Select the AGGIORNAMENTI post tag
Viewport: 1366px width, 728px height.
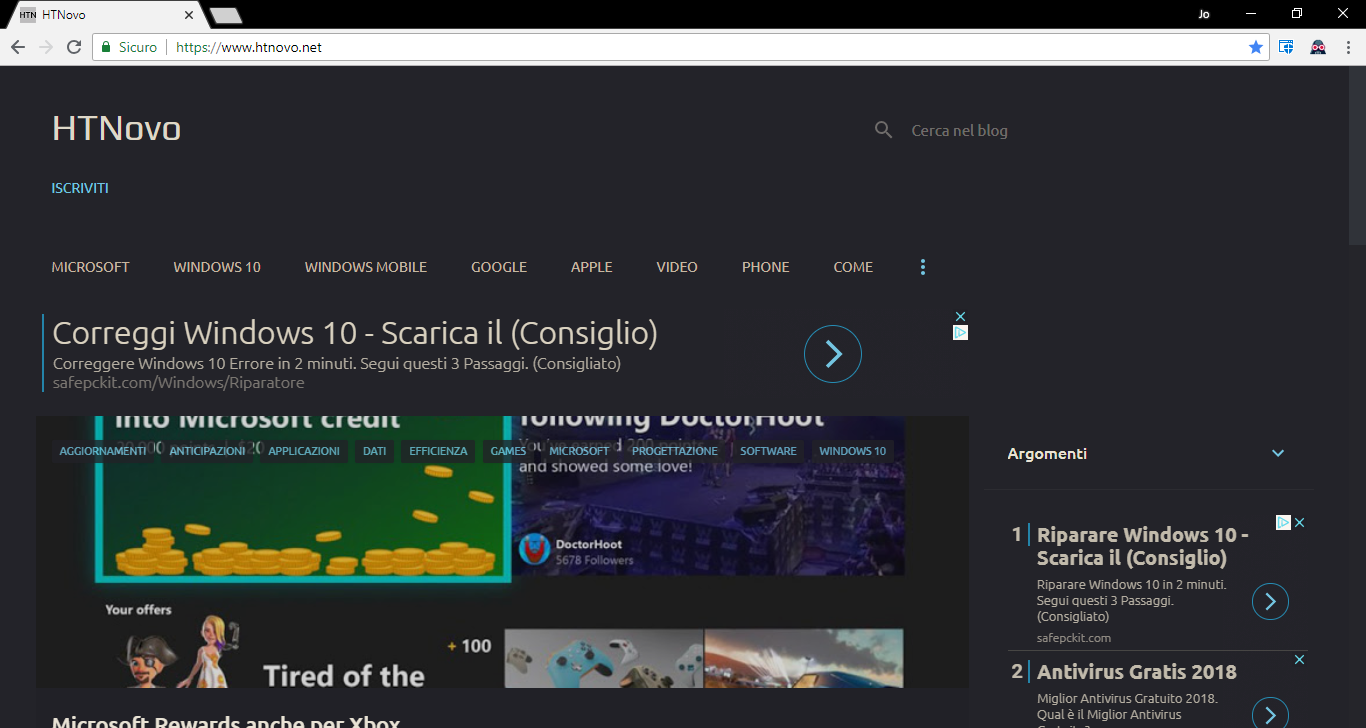click(x=103, y=451)
